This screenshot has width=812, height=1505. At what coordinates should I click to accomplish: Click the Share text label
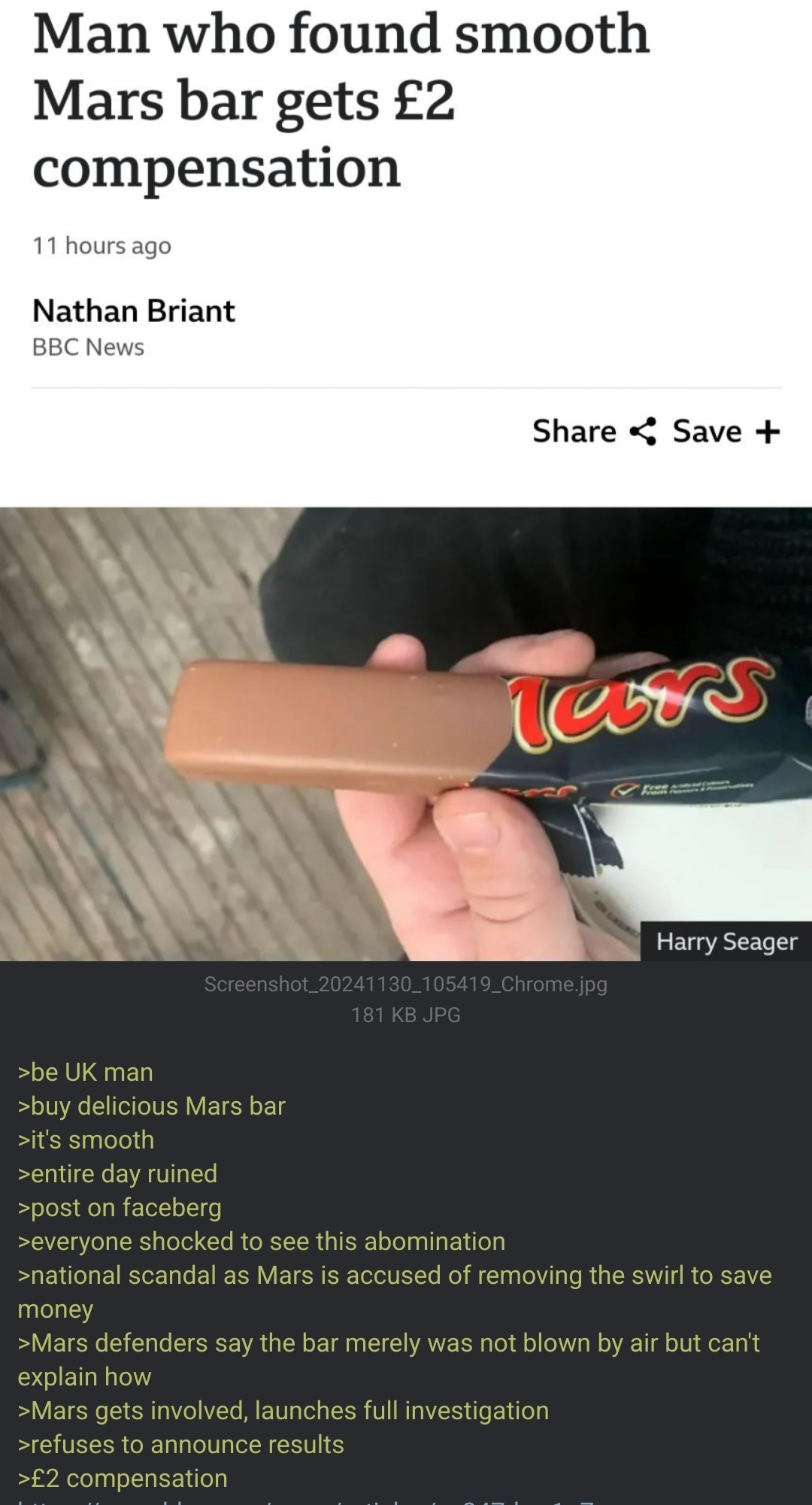[x=574, y=431]
